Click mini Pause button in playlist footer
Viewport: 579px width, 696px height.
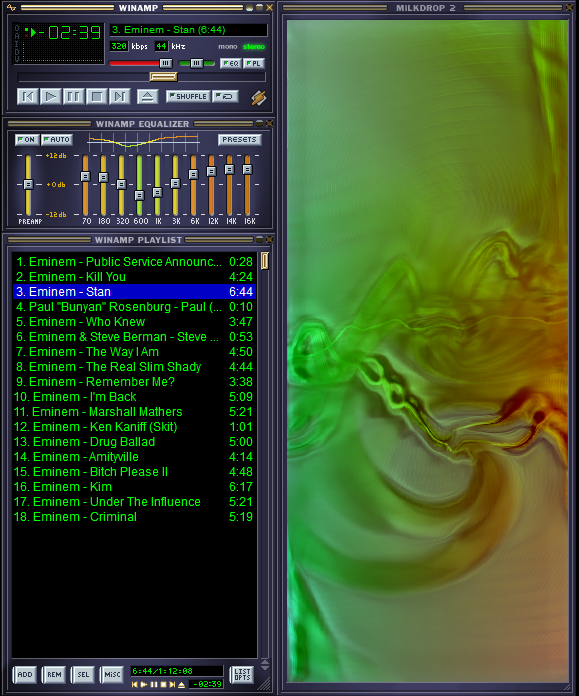coord(154,684)
